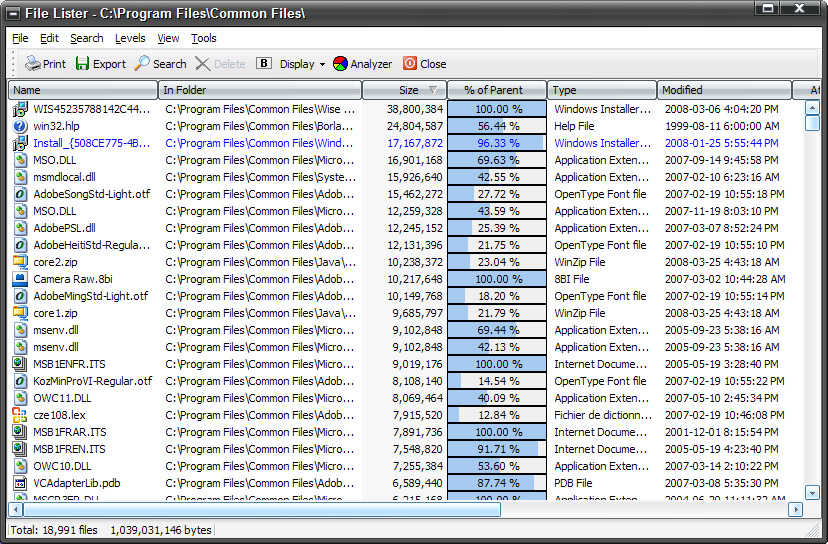Click the vertical scrollbar down arrow
The image size is (828, 544).
coord(812,492)
